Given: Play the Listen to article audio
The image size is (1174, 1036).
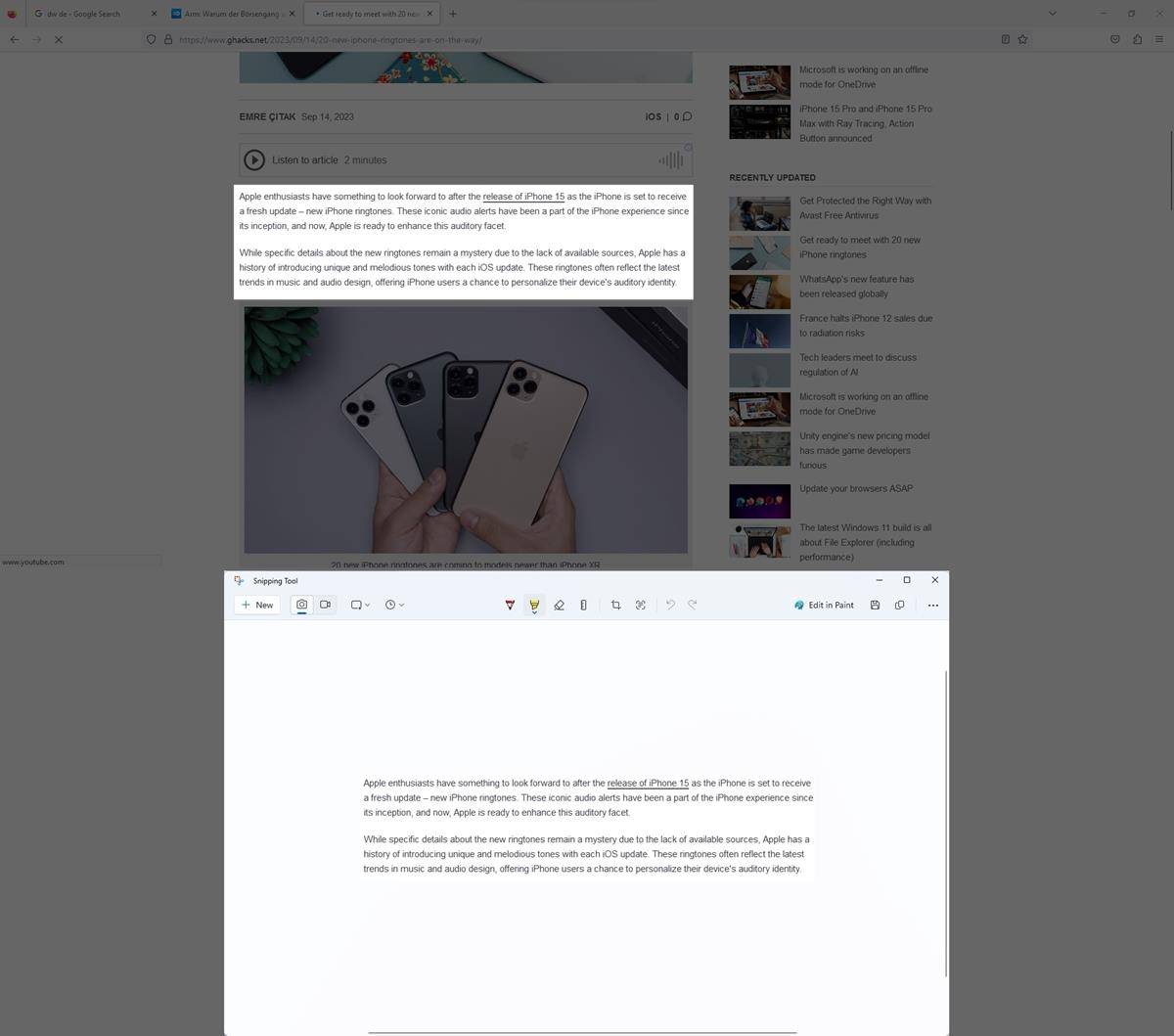Looking at the screenshot, I should (x=254, y=159).
